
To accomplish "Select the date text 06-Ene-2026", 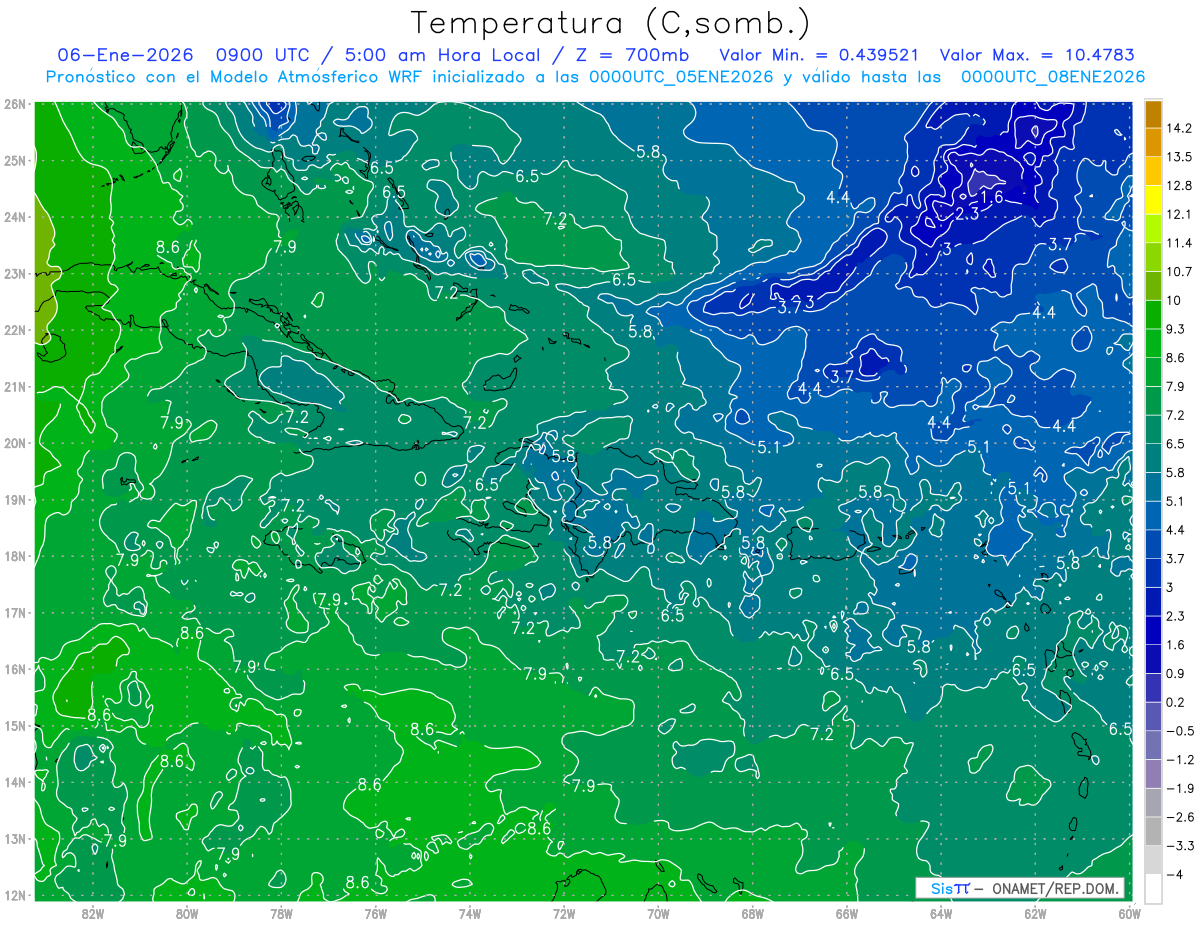I will click(x=125, y=55).
